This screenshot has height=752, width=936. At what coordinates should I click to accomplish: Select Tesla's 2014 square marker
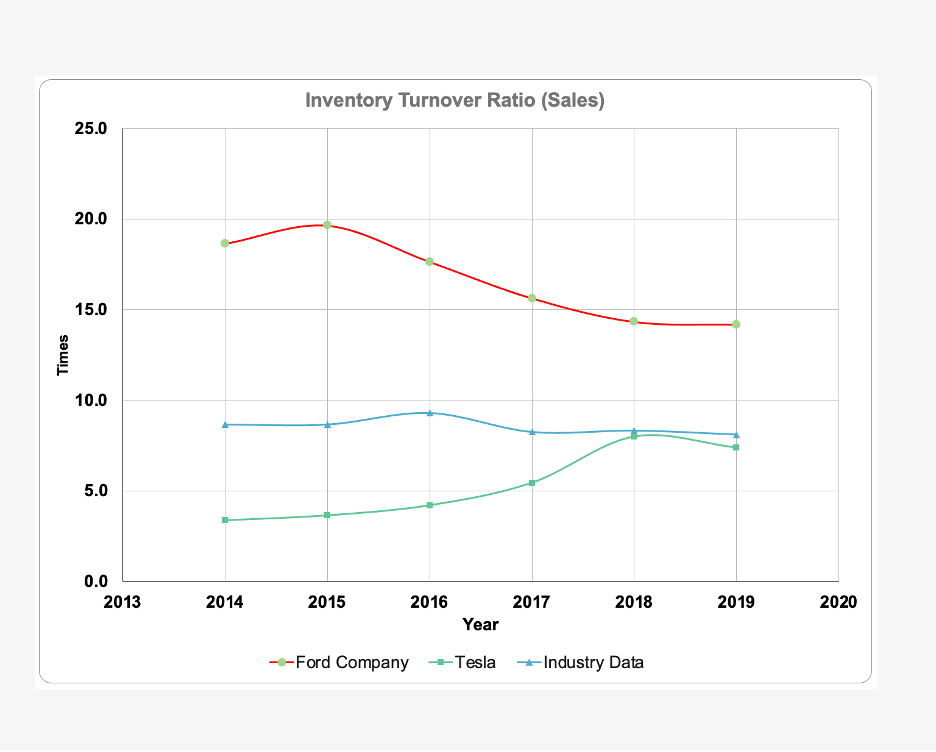(224, 520)
